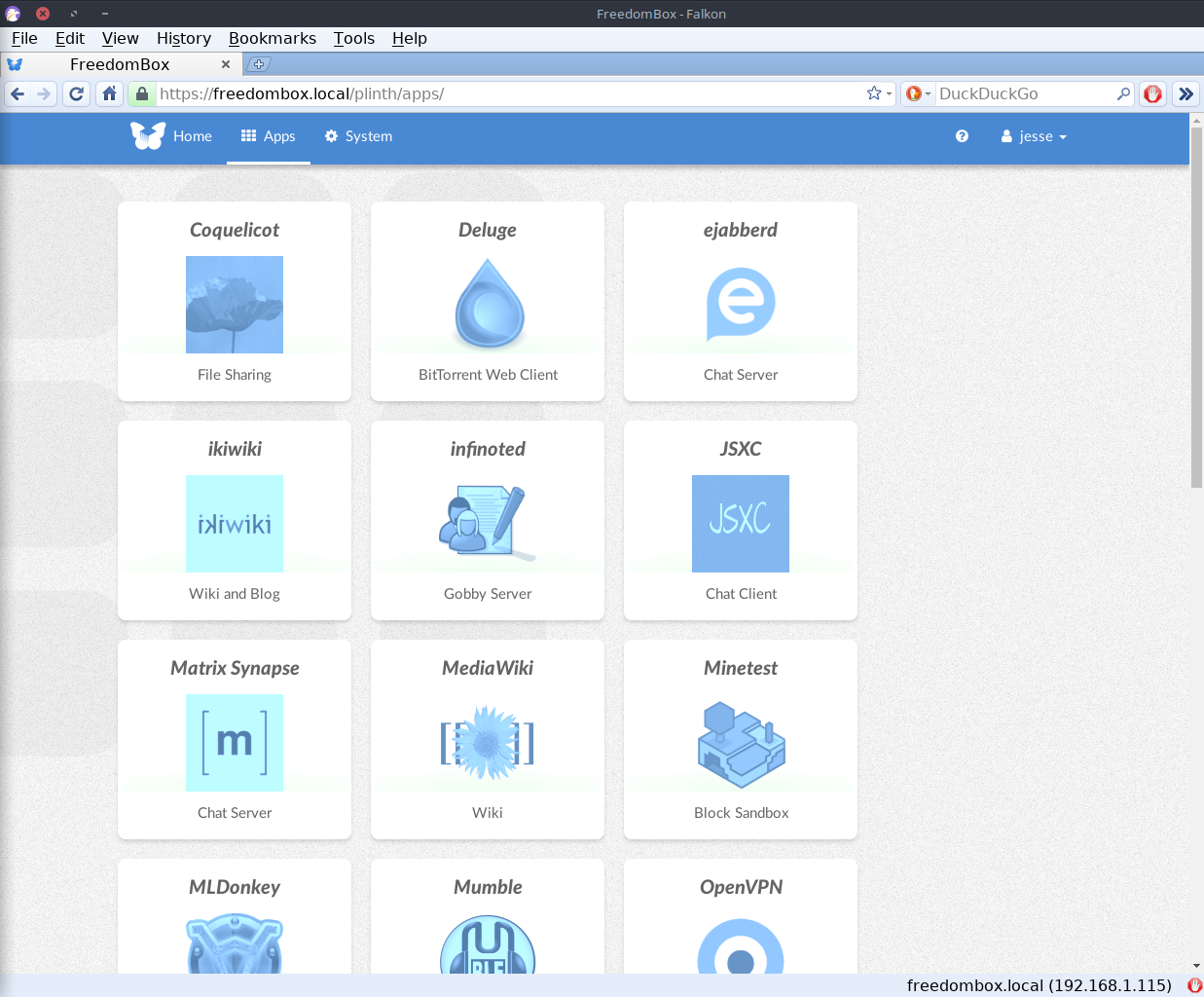Click the Coquelicot title link
The width and height of the screenshot is (1204, 997).
click(235, 230)
